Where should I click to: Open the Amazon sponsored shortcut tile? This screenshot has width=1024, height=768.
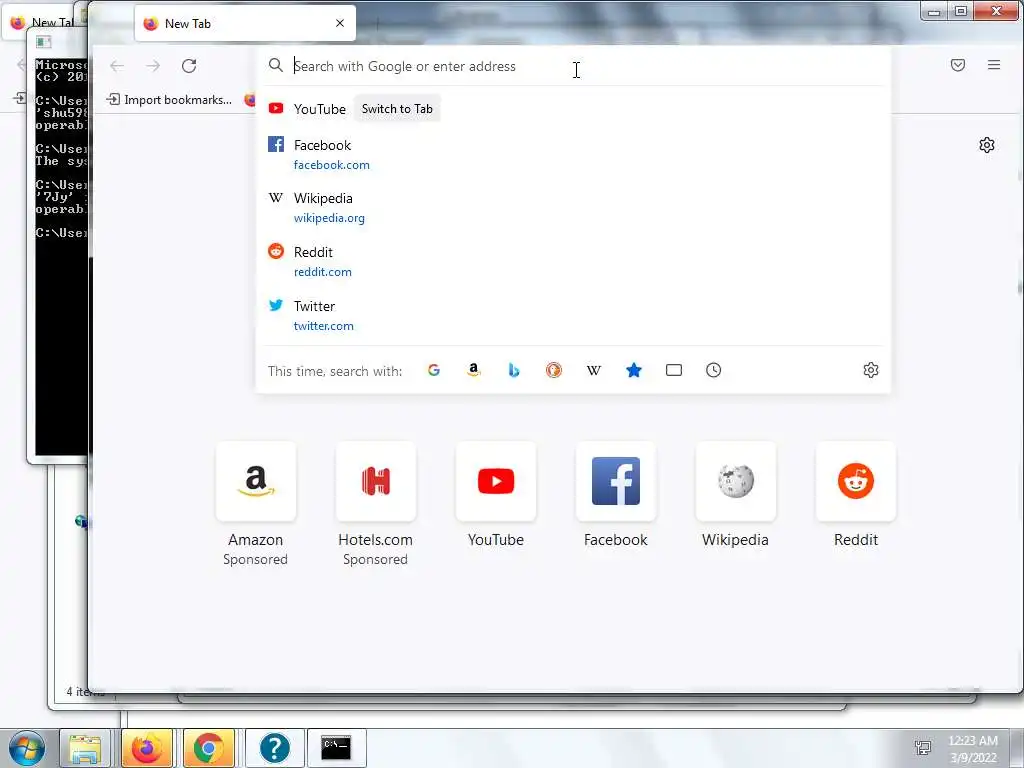coord(255,481)
